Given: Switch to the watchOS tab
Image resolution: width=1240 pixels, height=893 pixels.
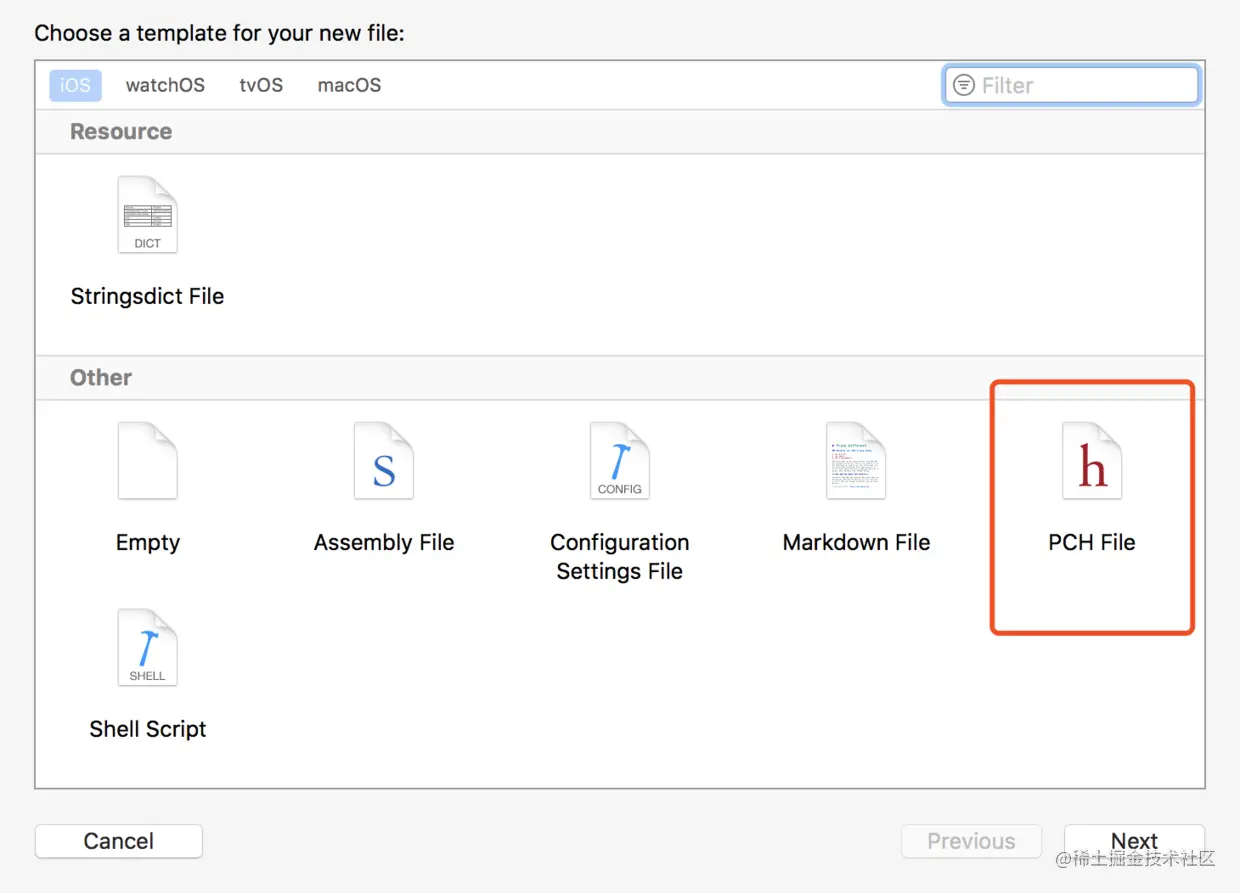Looking at the screenshot, I should tap(165, 85).
